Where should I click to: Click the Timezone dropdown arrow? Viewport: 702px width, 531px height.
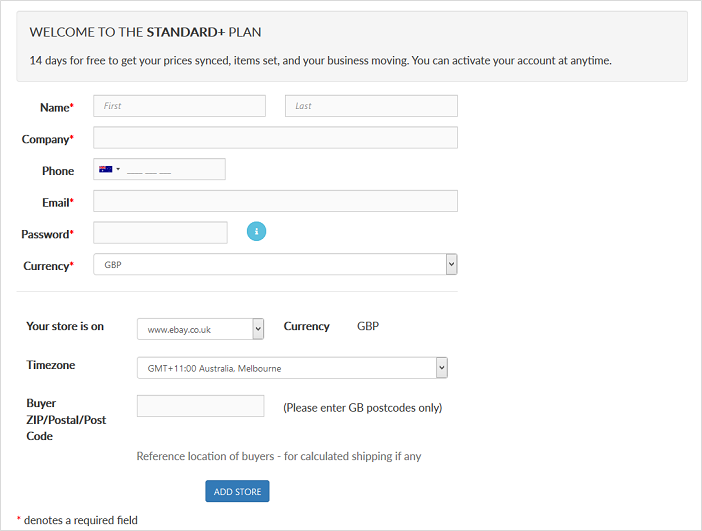[x=441, y=368]
